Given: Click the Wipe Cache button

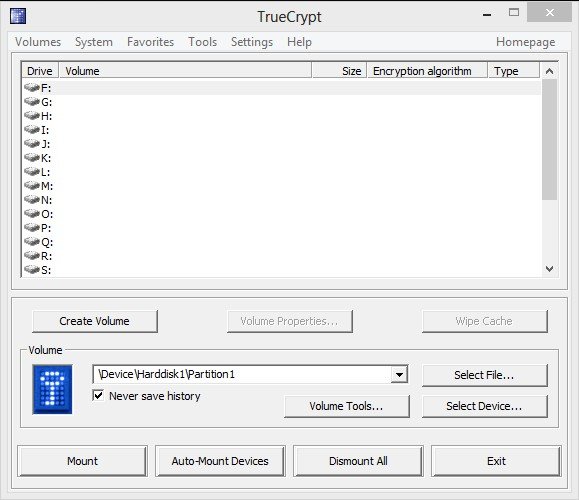Looking at the screenshot, I should pos(484,321).
